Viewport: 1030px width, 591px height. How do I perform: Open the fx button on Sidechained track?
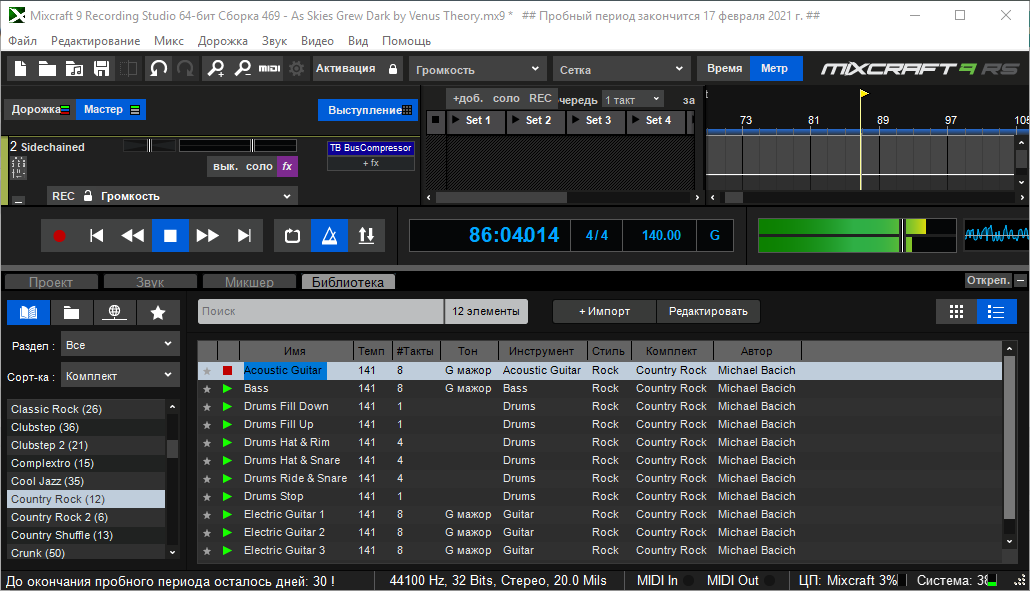click(288, 167)
